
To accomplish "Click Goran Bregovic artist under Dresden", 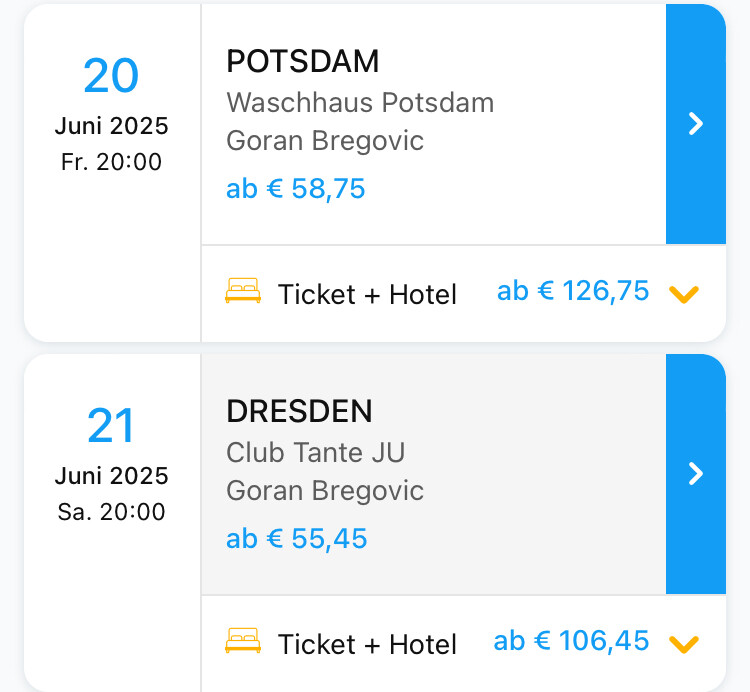I will click(x=325, y=491).
